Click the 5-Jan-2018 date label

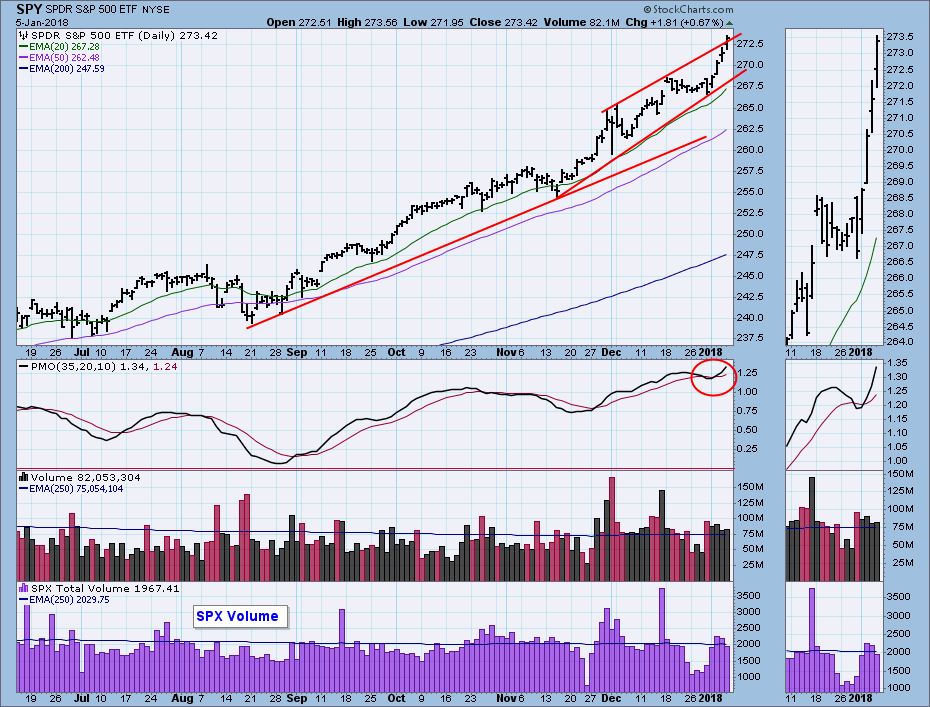[x=42, y=23]
